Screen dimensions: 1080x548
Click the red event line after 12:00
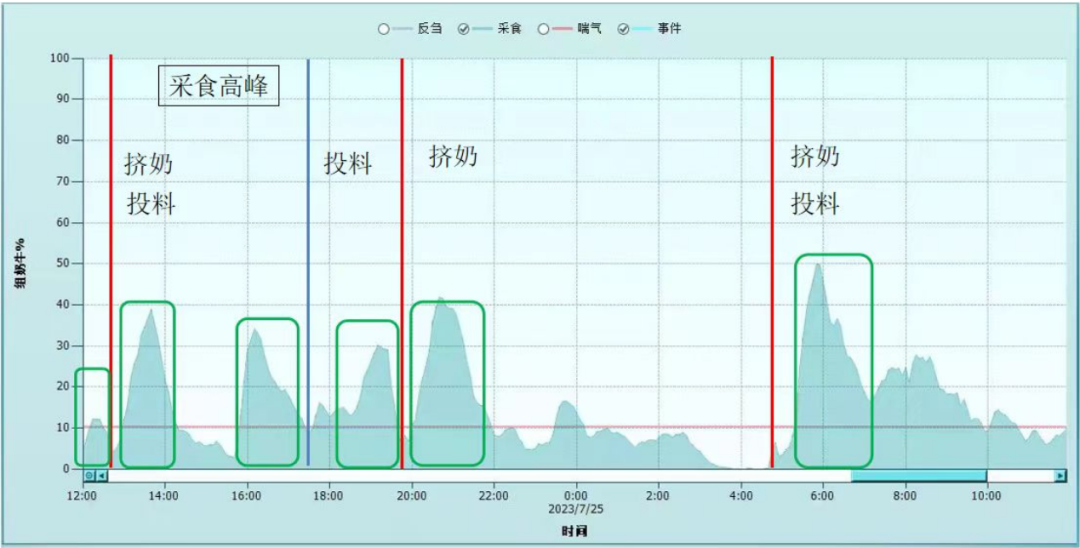(x=111, y=262)
